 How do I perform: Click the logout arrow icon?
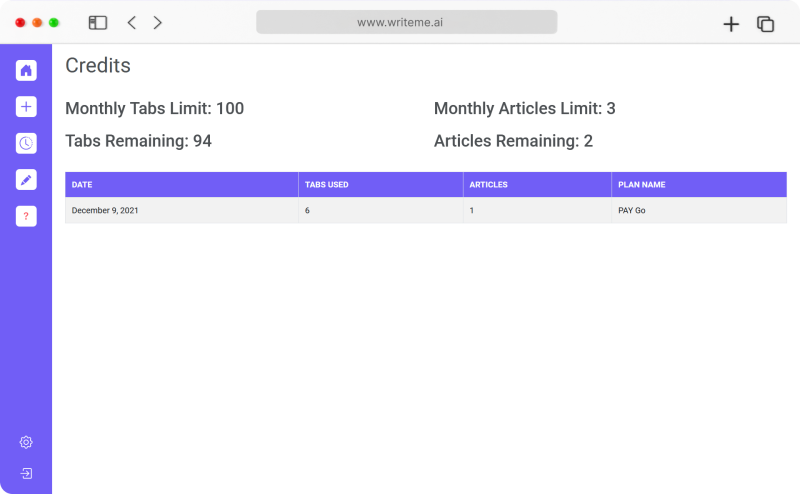[26, 474]
